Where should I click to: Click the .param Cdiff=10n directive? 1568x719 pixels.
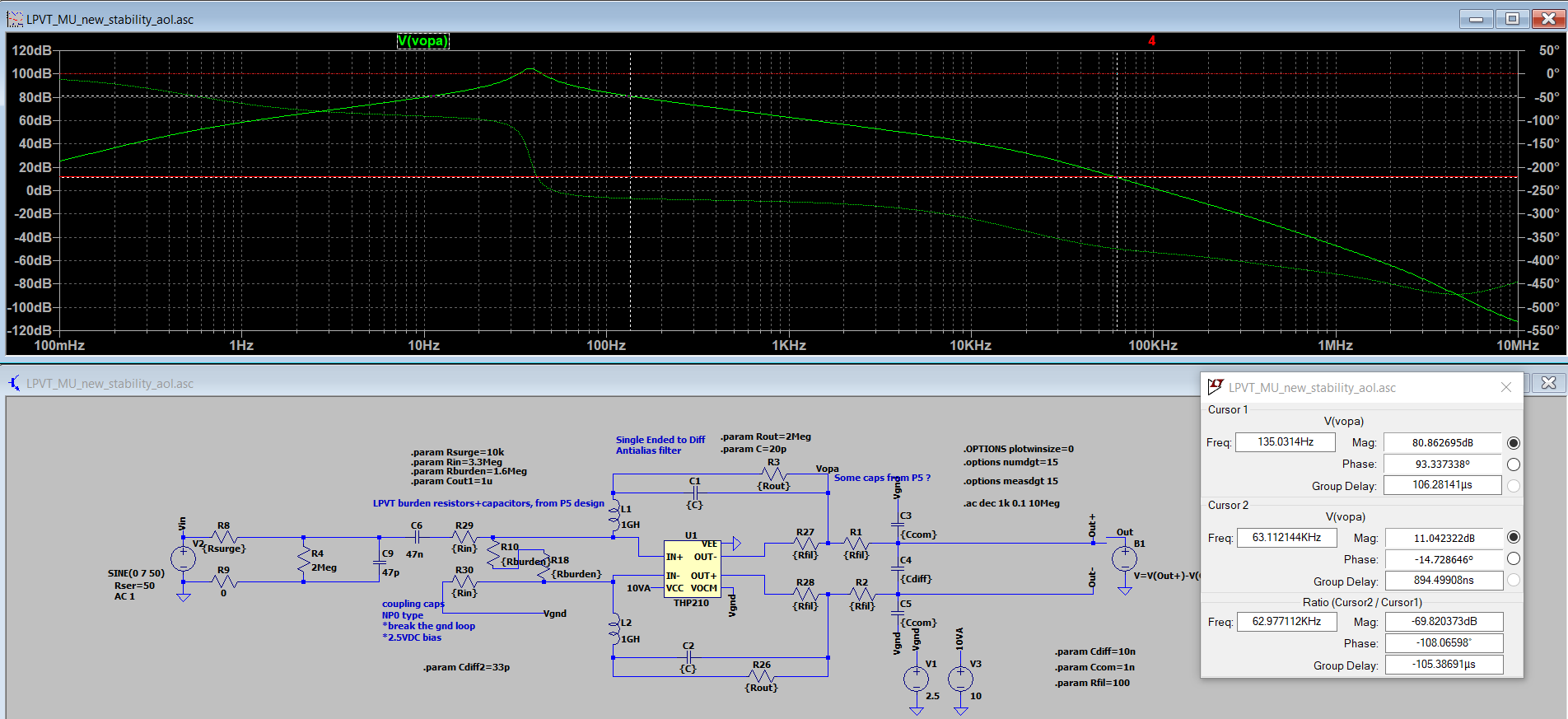click(x=1095, y=651)
